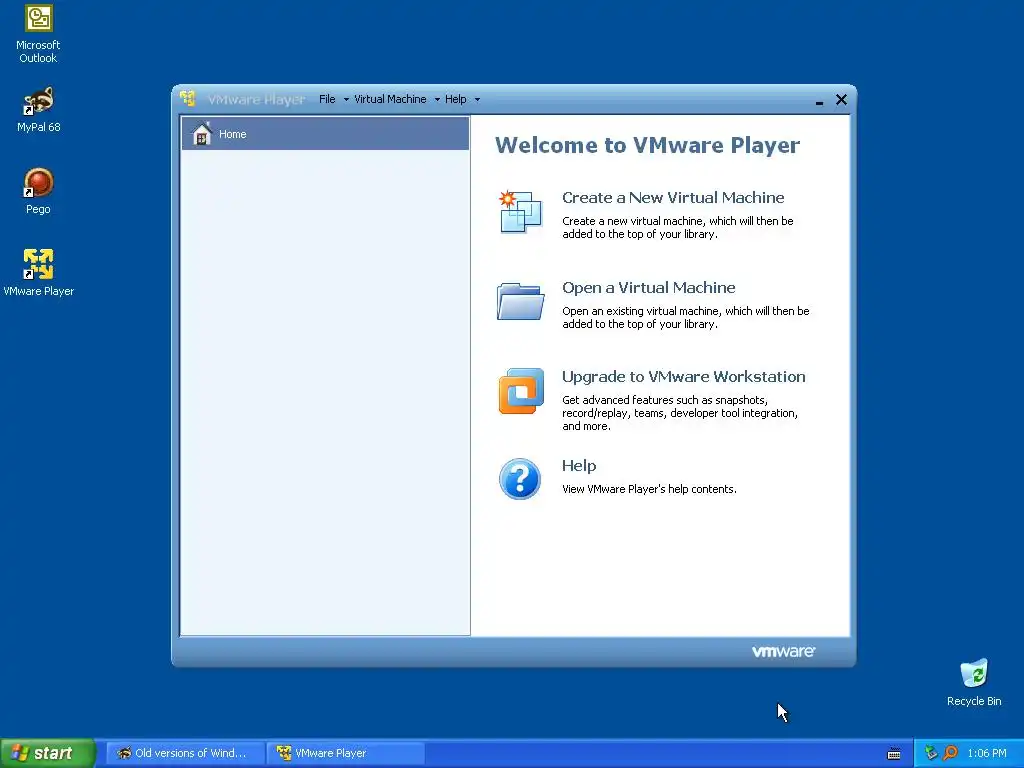
Task: Click the blue question mark Help icon
Action: [x=520, y=479]
